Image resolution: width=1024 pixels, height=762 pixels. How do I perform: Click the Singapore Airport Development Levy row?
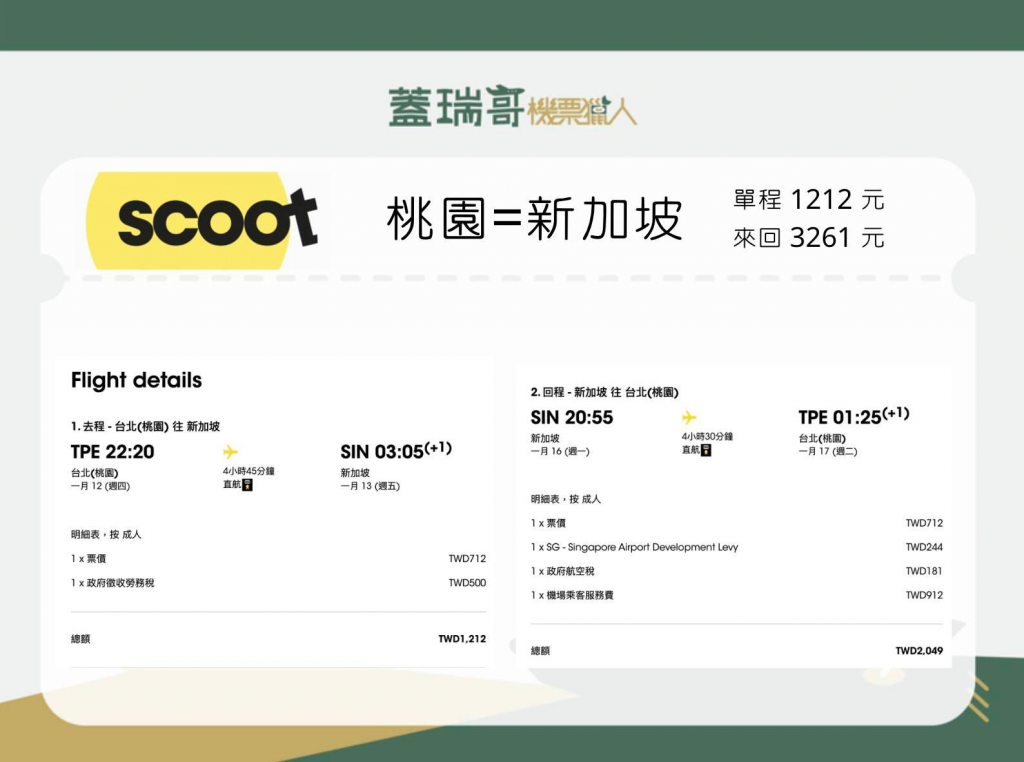pos(737,547)
